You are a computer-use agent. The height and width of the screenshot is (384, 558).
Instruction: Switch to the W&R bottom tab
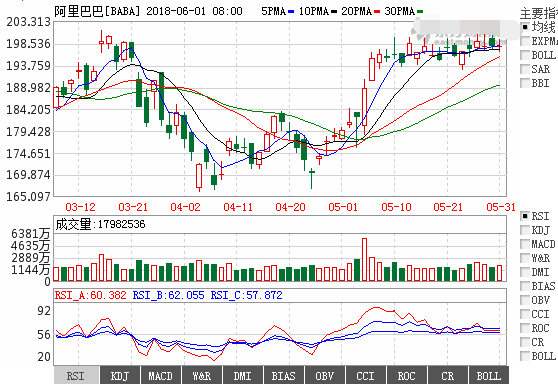tap(201, 376)
